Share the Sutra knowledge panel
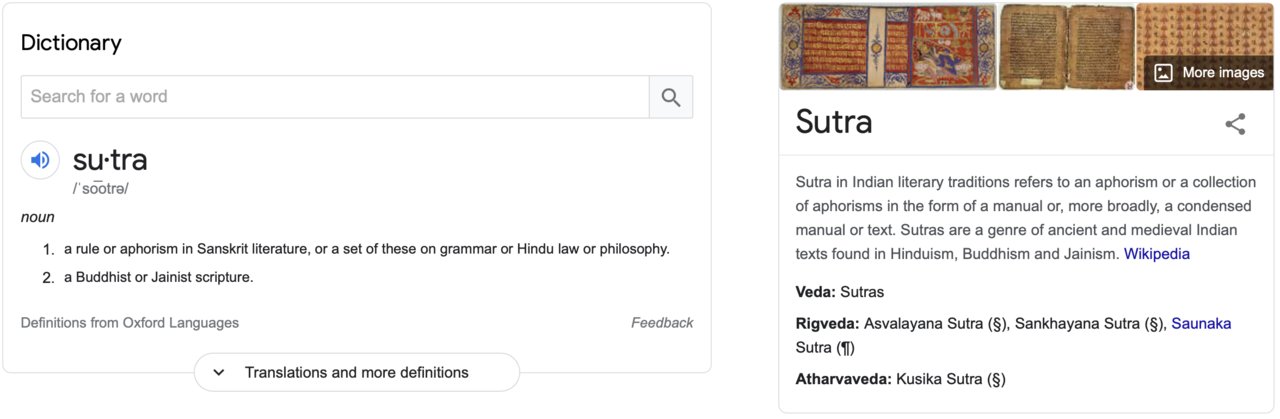The height and width of the screenshot is (419, 1280). click(1236, 124)
